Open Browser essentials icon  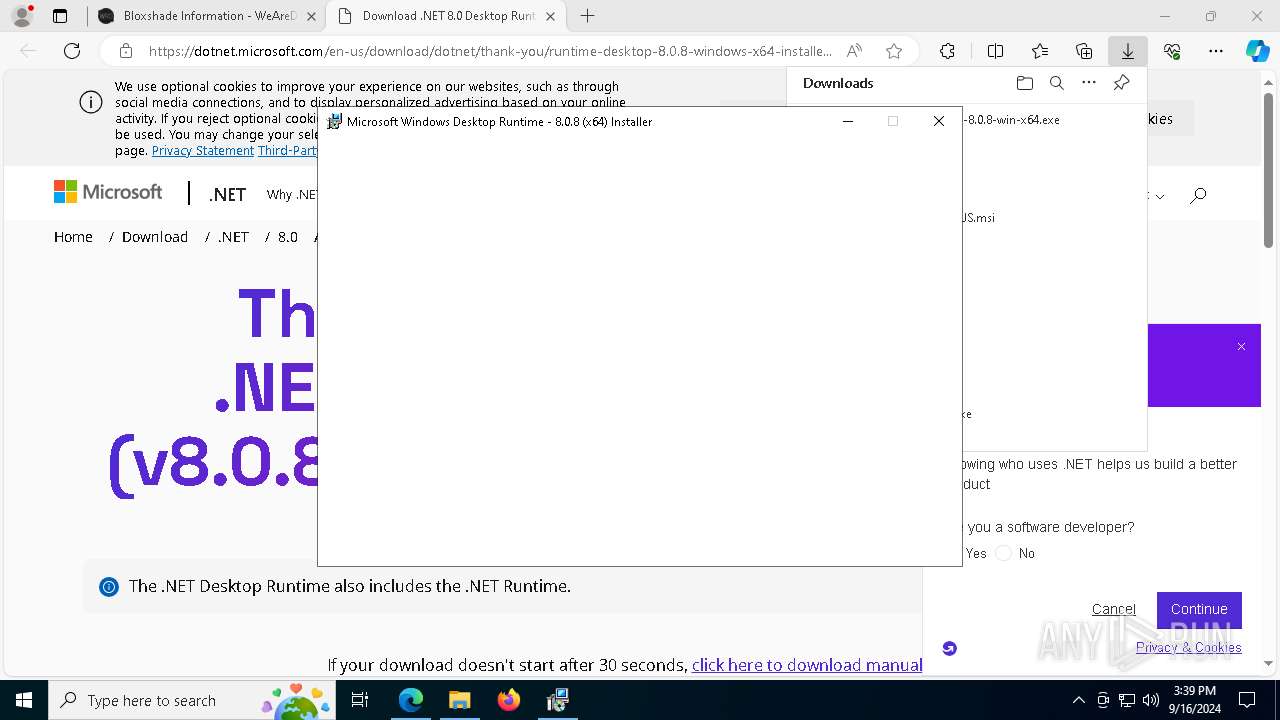pyautogui.click(x=1172, y=51)
